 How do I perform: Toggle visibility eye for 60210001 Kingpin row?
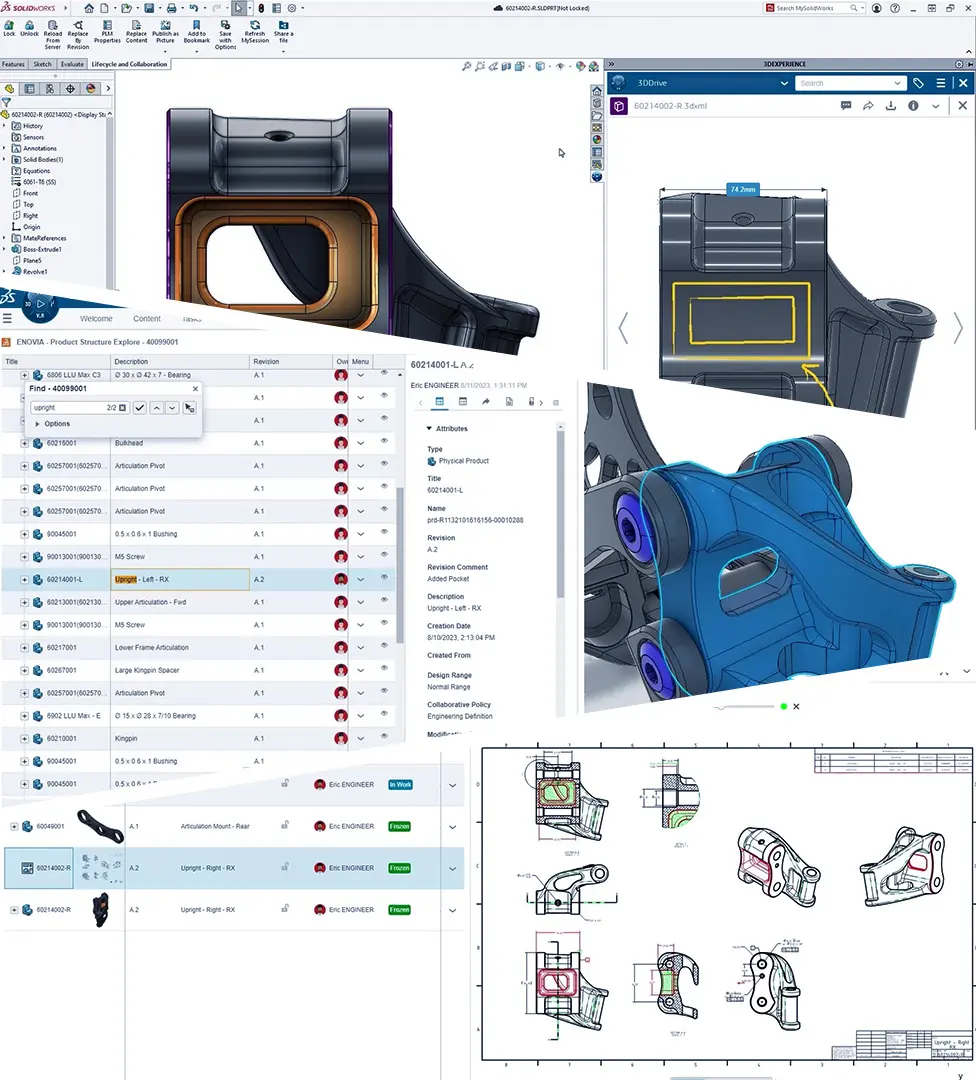384,736
